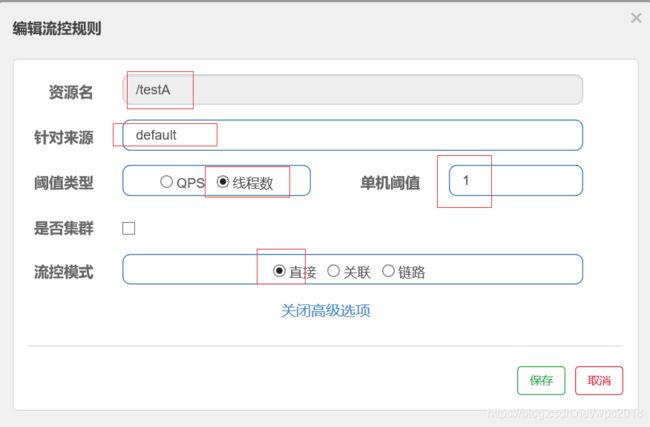The height and width of the screenshot is (427, 650).
Task: Select the 关联 flow control mode
Action: (x=333, y=271)
